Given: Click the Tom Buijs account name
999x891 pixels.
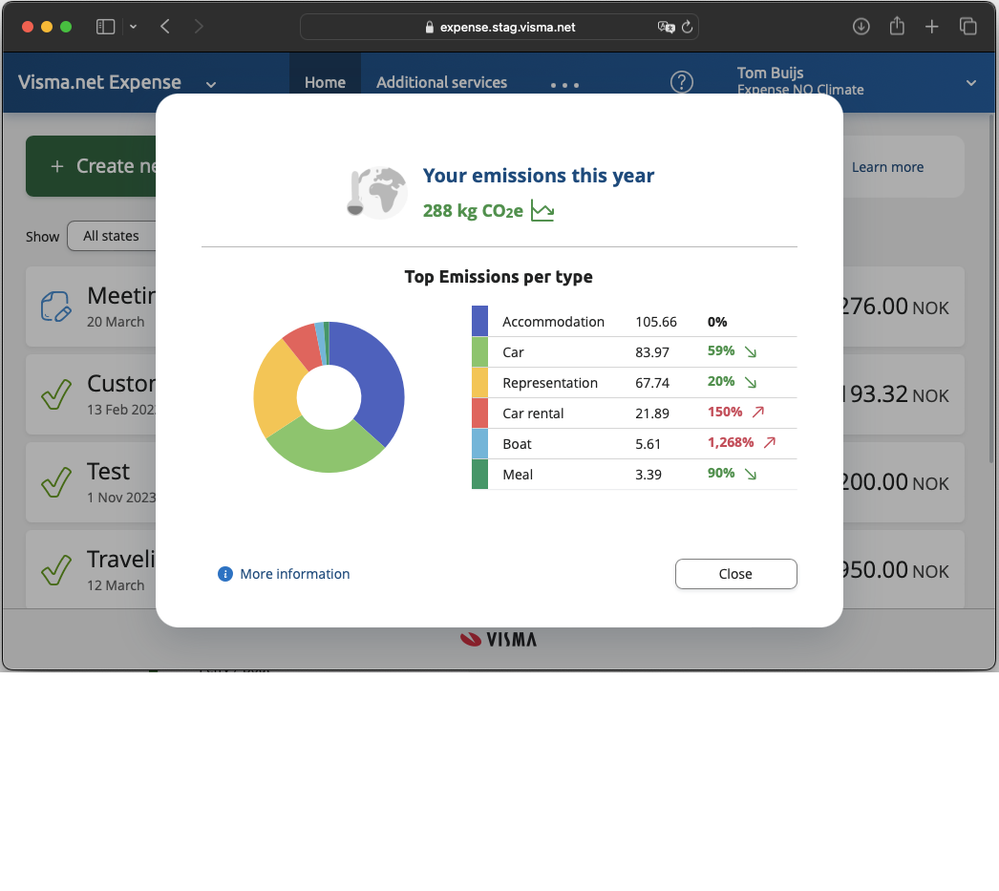Looking at the screenshot, I should [x=770, y=73].
